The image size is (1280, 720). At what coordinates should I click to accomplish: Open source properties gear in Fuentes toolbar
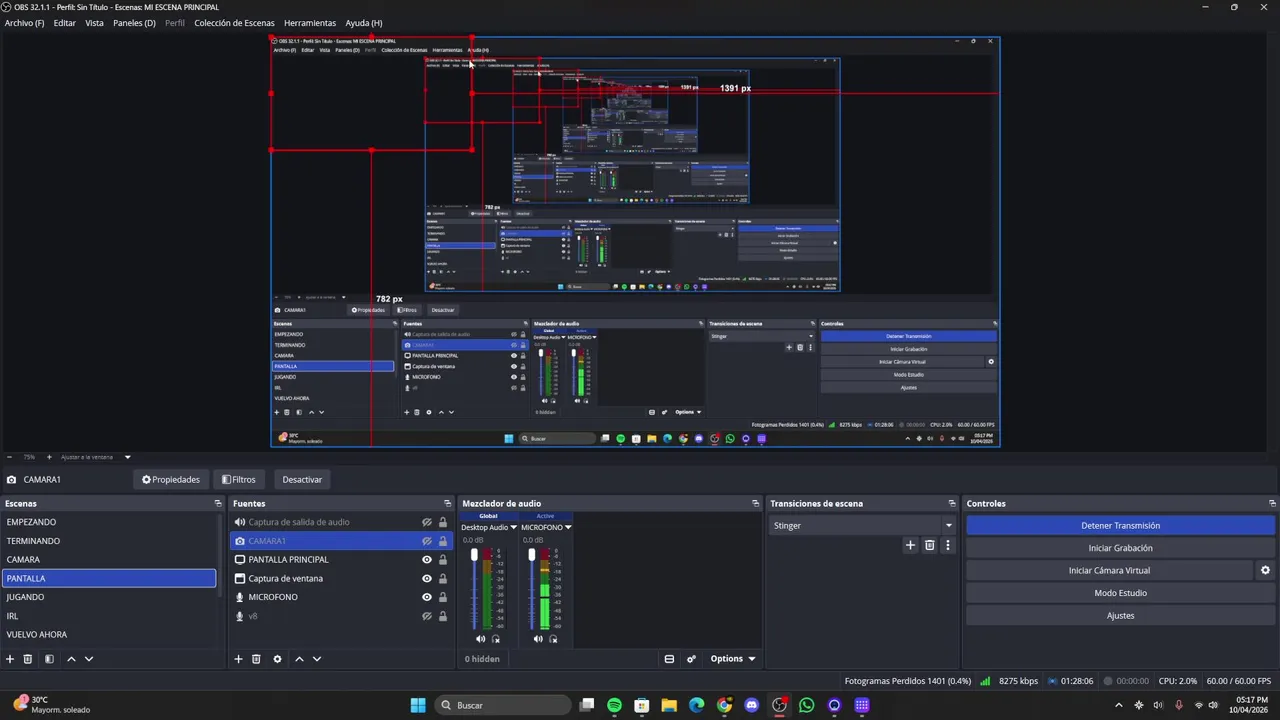click(x=277, y=659)
